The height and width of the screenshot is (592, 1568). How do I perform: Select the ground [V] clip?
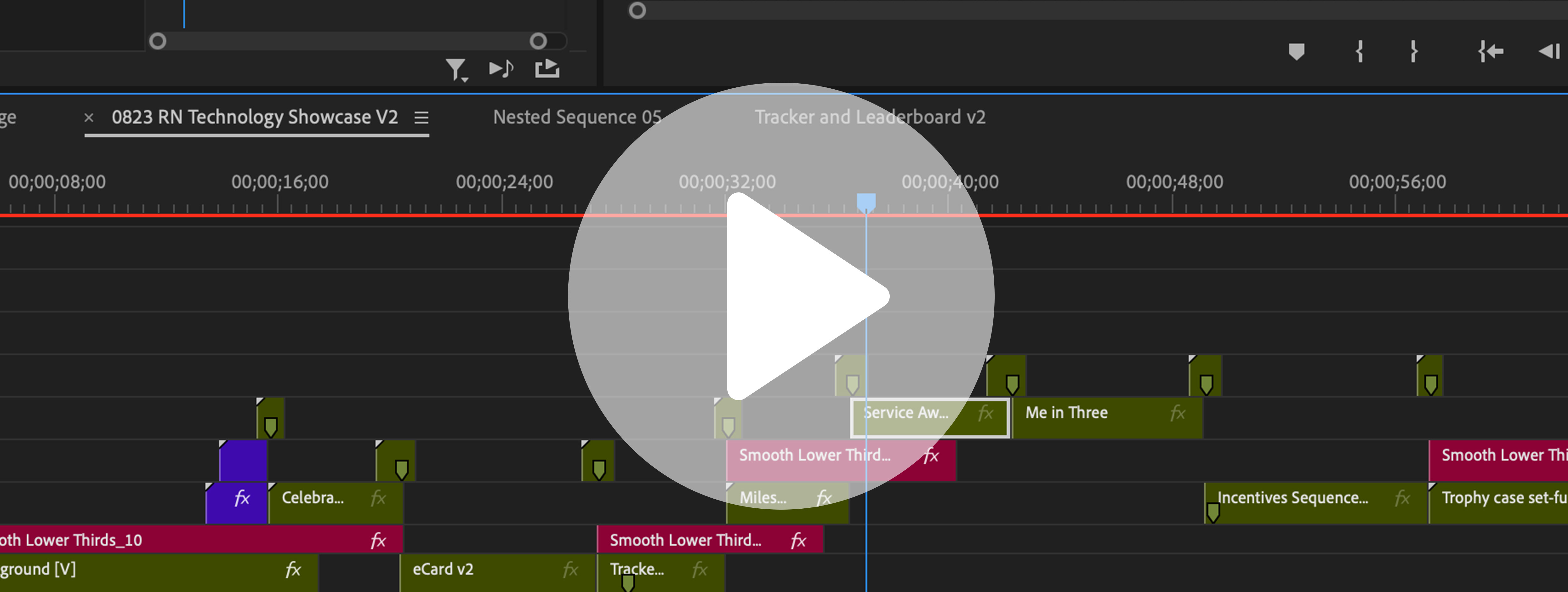pyautogui.click(x=158, y=573)
